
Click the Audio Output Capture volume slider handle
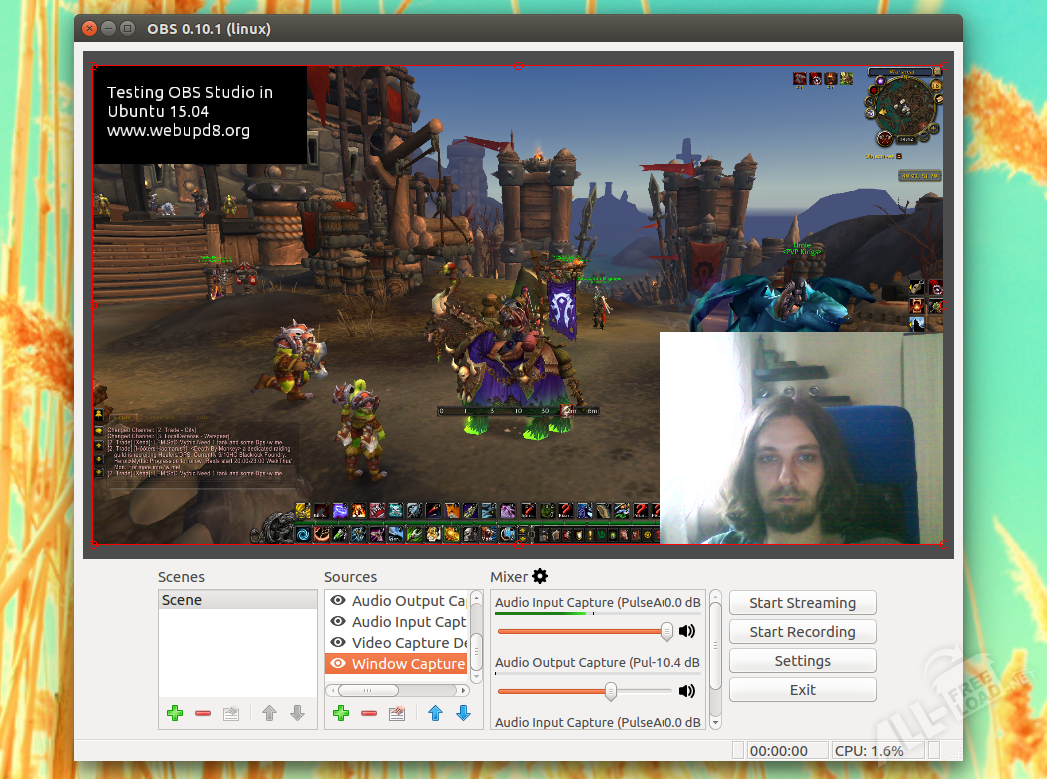tap(610, 691)
